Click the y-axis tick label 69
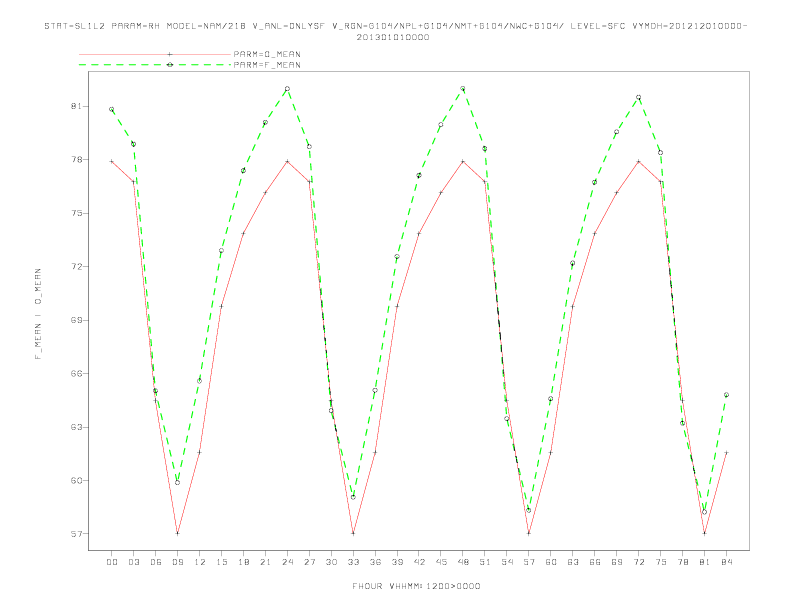 [x=76, y=320]
